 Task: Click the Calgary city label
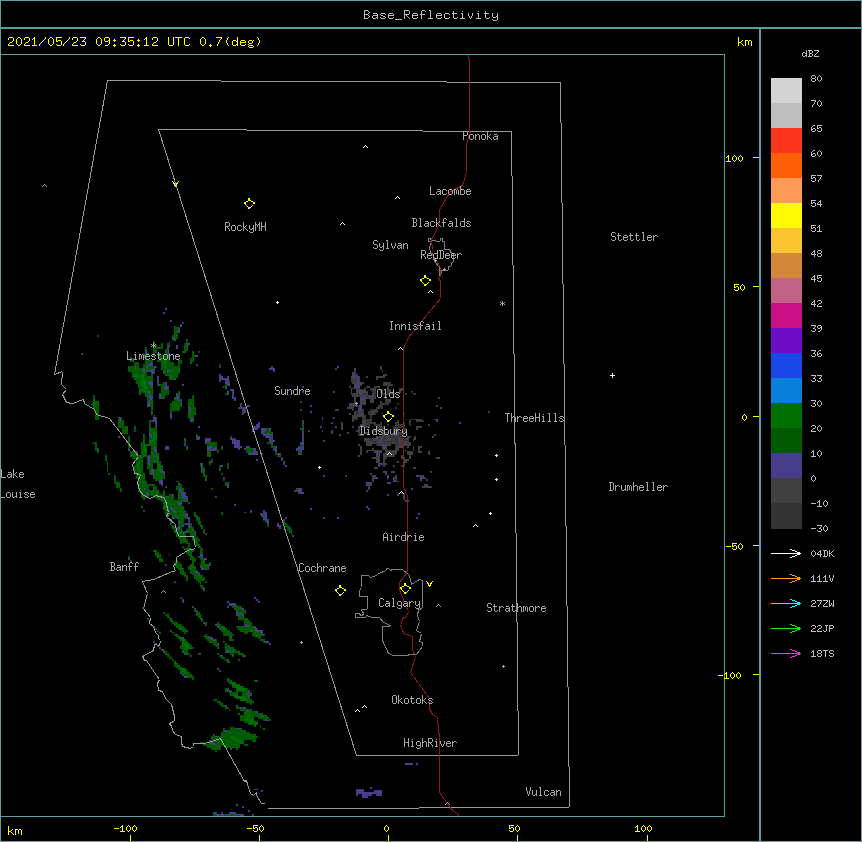pyautogui.click(x=400, y=603)
